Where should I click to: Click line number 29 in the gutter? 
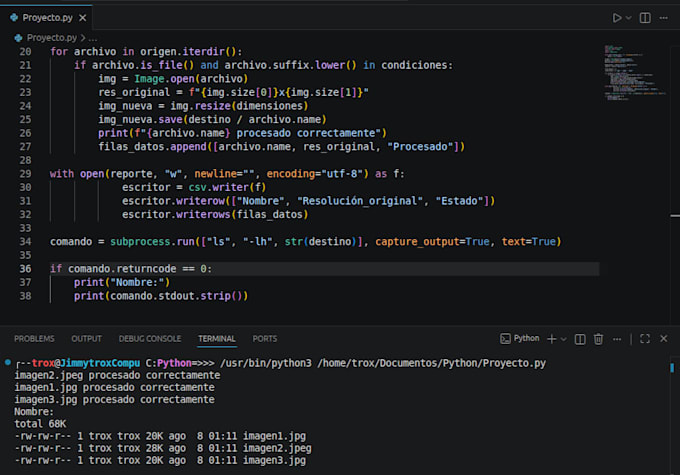[x=25, y=174]
